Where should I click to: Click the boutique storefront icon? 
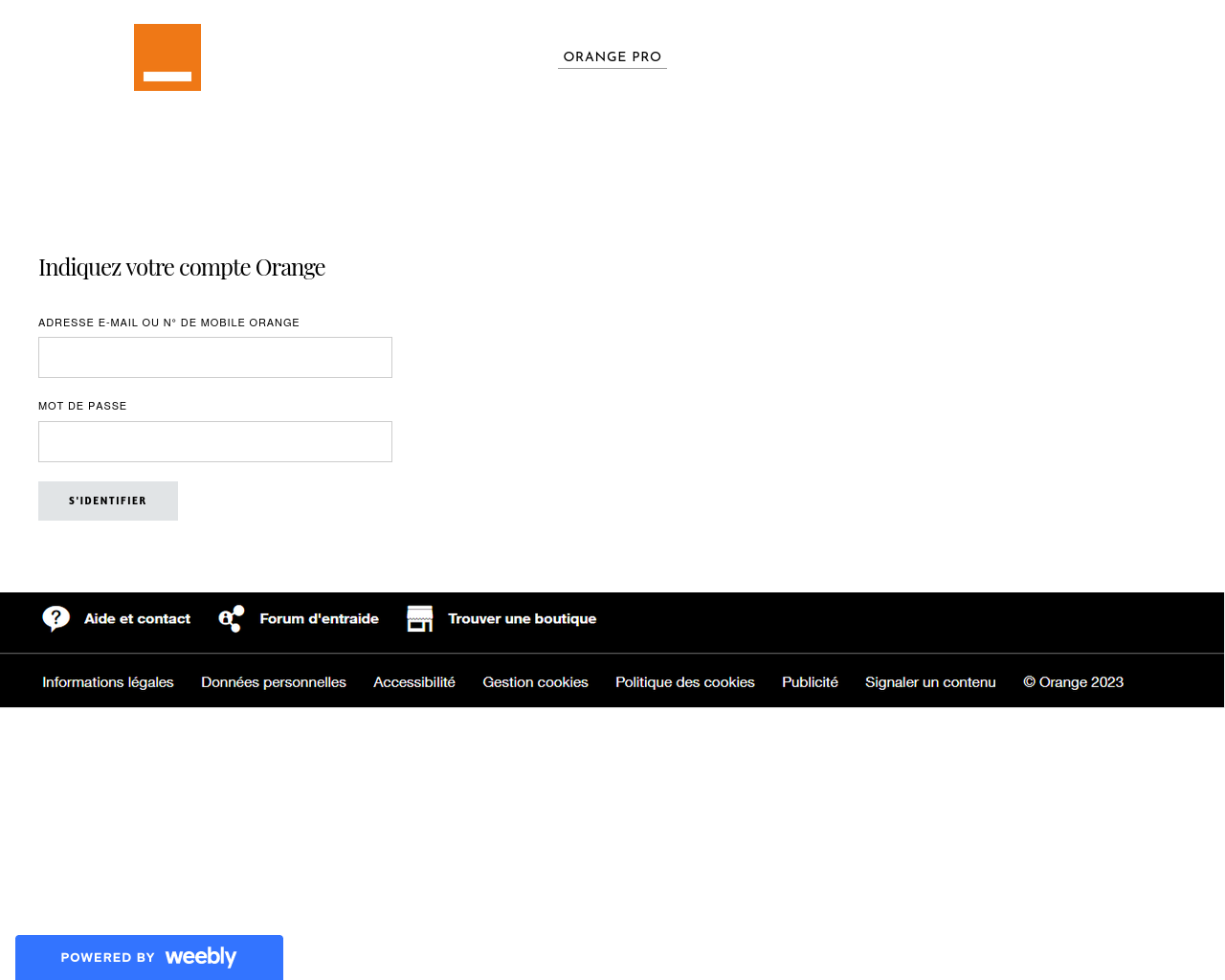(x=420, y=618)
